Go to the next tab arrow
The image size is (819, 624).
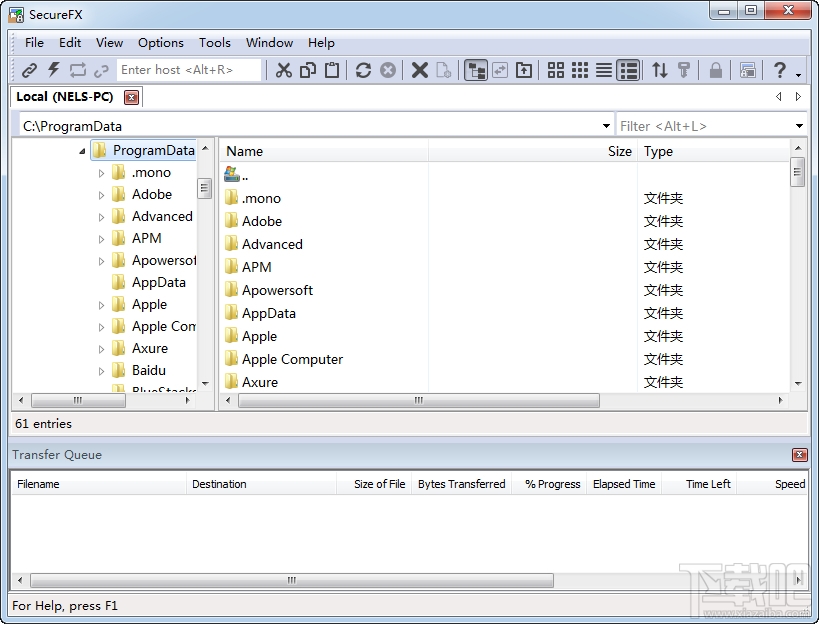click(x=798, y=97)
